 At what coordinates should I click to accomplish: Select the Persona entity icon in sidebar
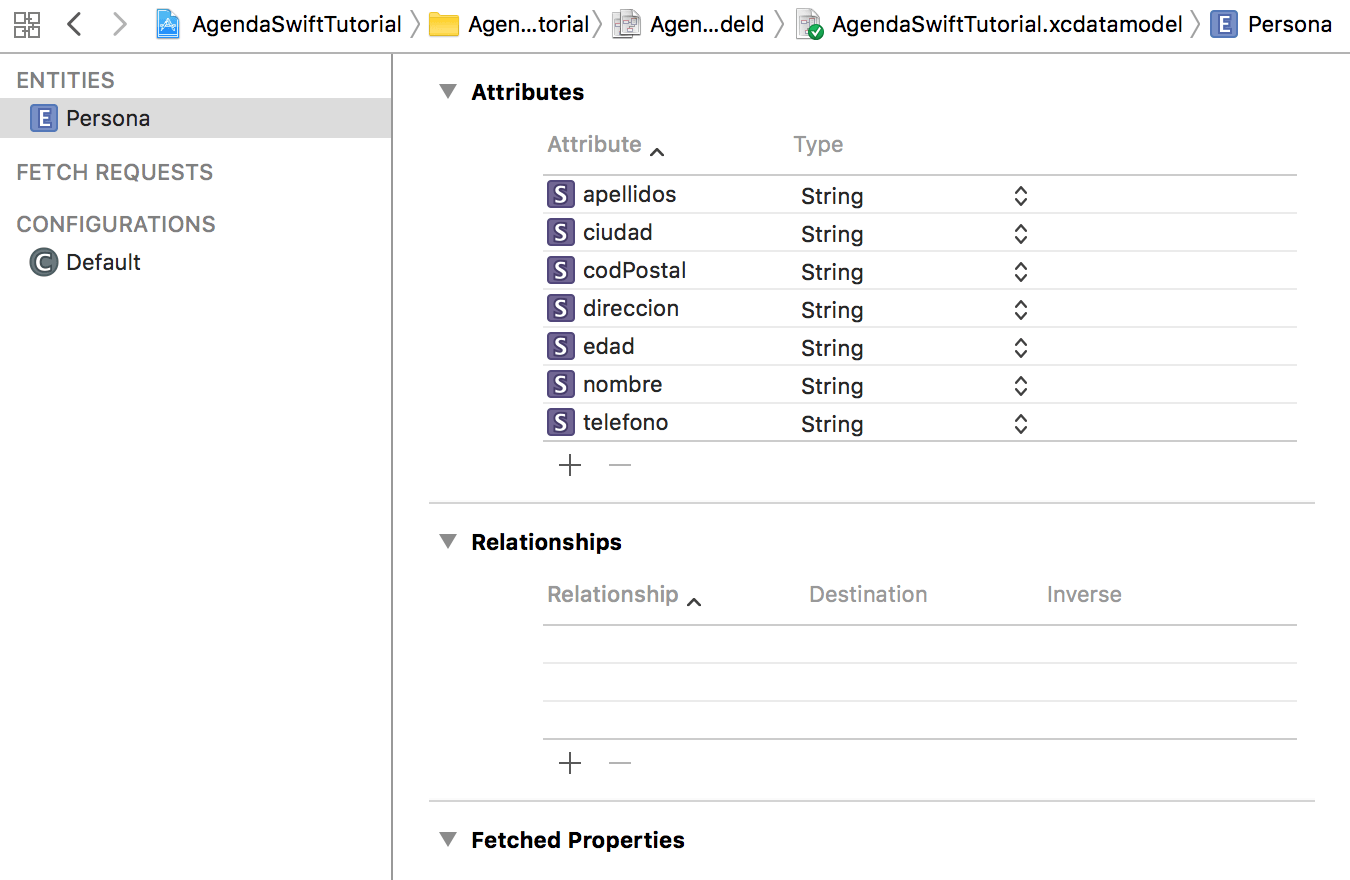pos(43,117)
